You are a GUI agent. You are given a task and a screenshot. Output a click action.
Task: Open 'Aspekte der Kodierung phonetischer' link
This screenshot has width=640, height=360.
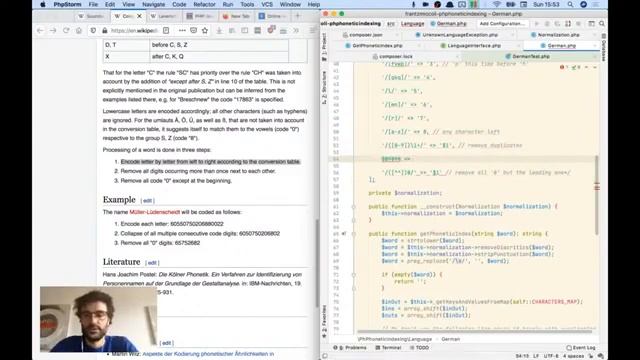click(x=208, y=354)
